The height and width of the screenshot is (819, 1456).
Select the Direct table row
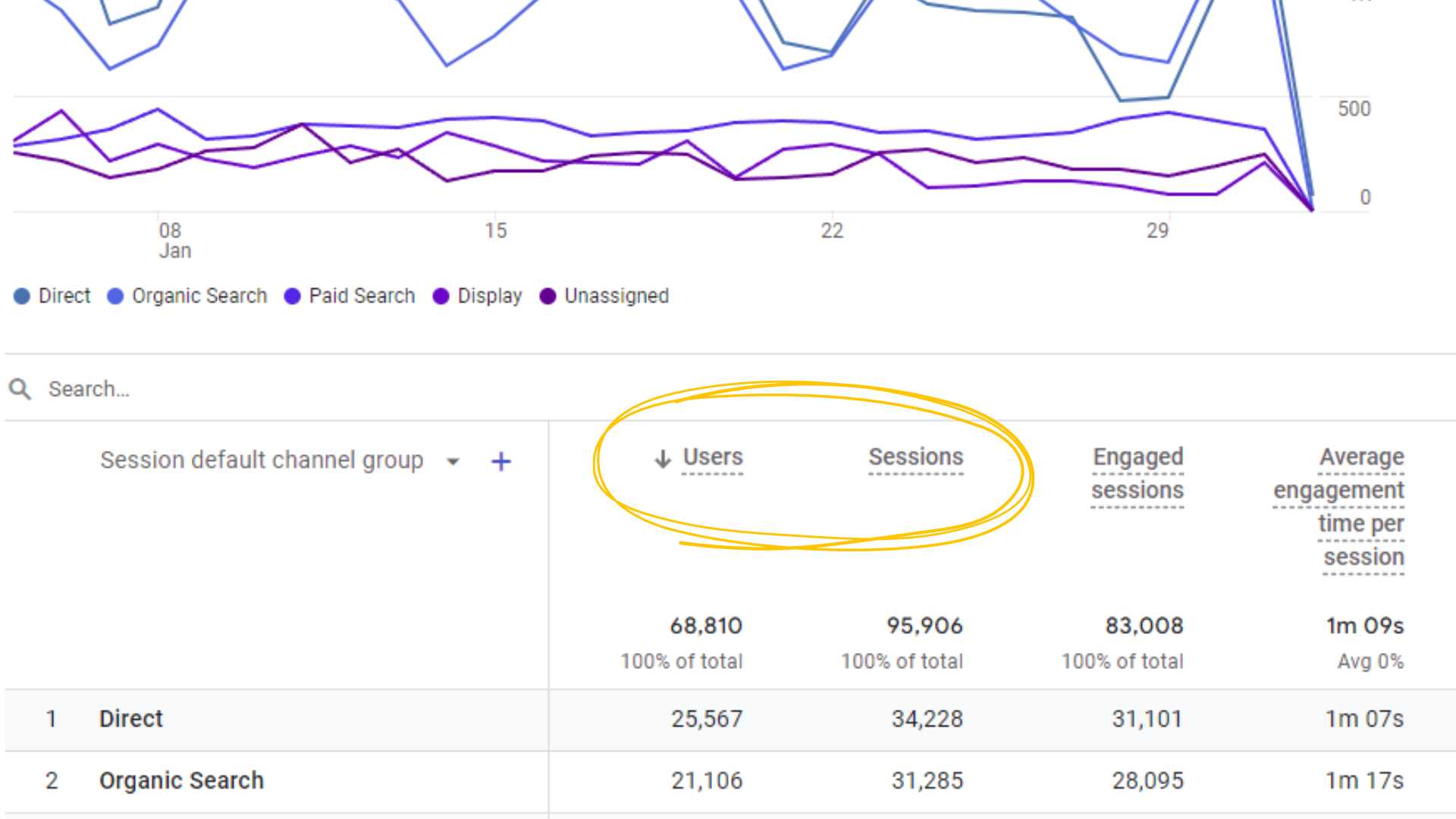[x=131, y=719]
